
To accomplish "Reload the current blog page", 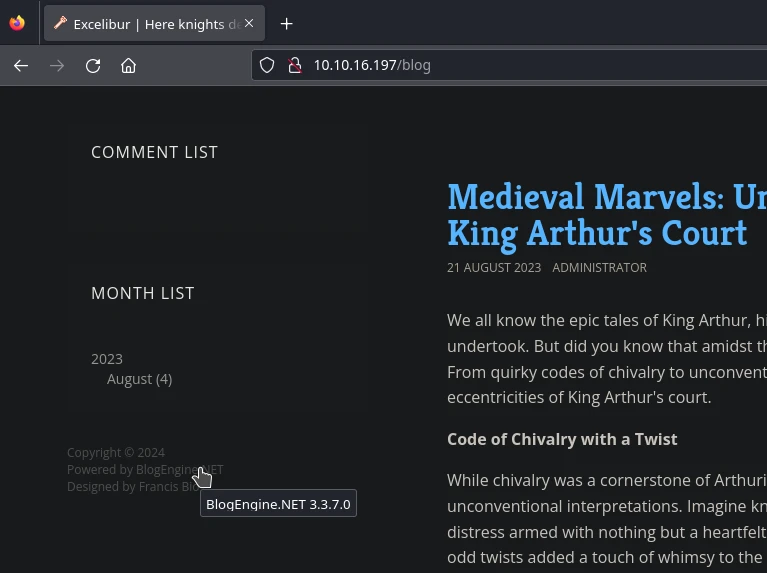I will tap(93, 65).
